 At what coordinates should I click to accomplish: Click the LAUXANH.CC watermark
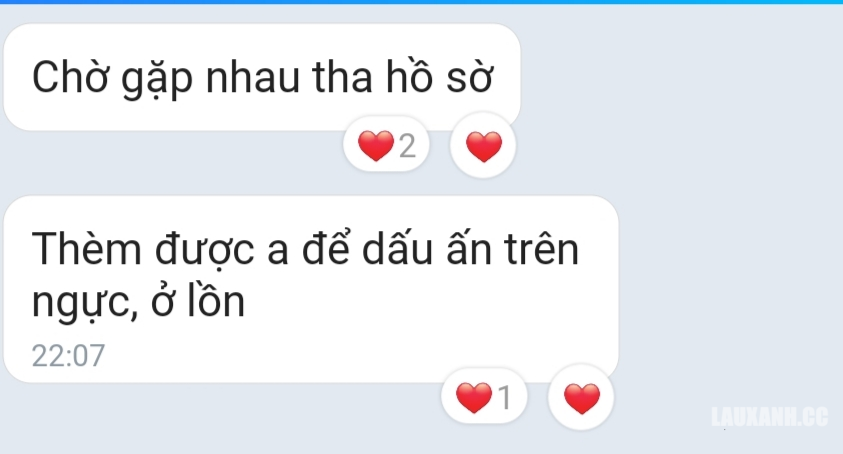pos(769,417)
